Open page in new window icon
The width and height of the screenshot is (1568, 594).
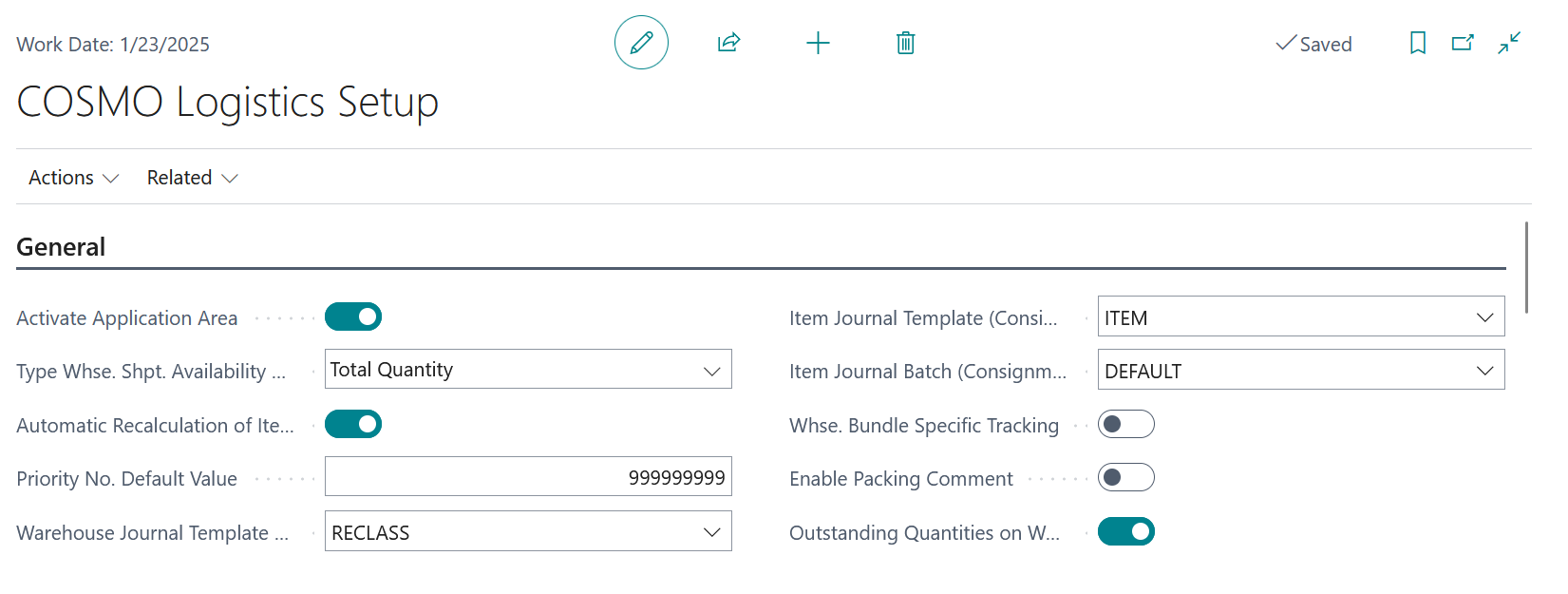coord(1463,43)
